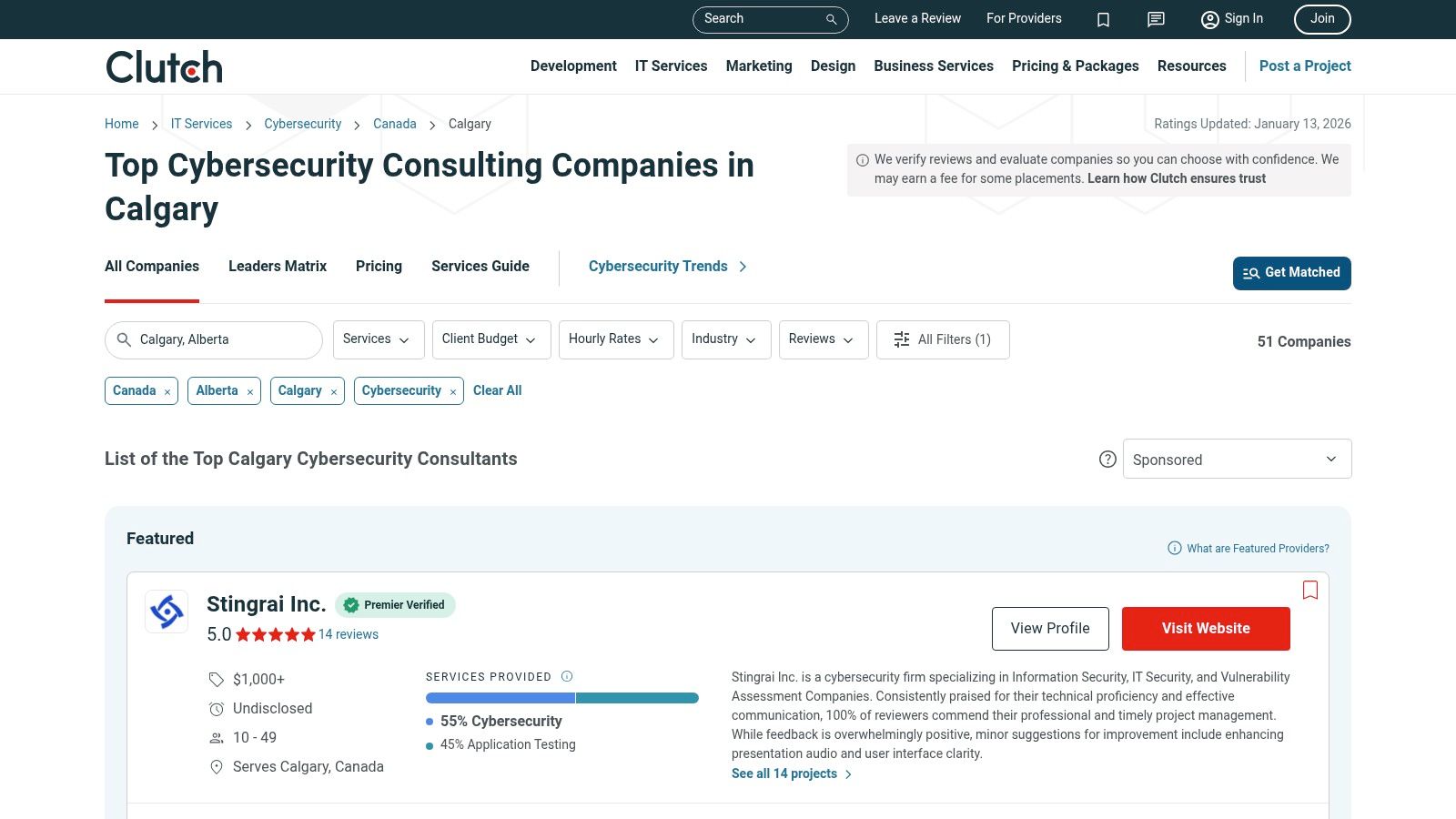
Task: Click the Calgary, Alberta location search field
Action: [x=213, y=339]
